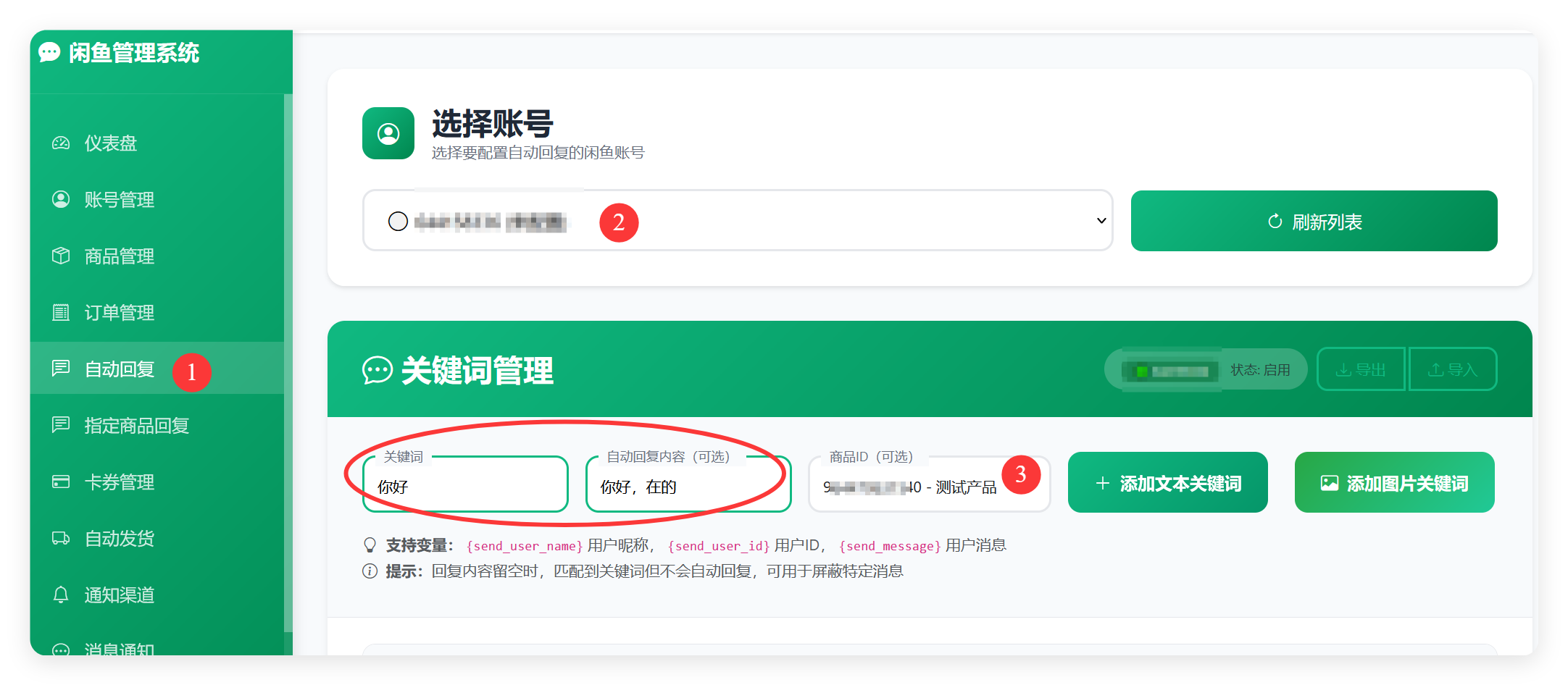Click the 导出 export button
This screenshot has width=1568, height=685.
click(1361, 369)
